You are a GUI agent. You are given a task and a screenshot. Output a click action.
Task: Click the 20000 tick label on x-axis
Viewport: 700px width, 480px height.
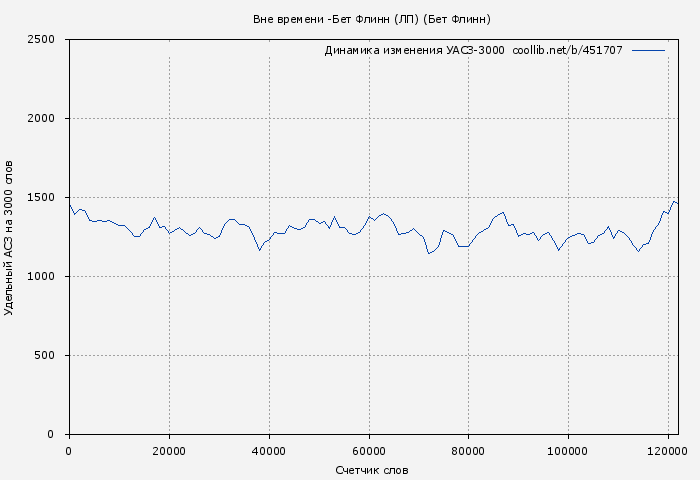[x=169, y=451]
